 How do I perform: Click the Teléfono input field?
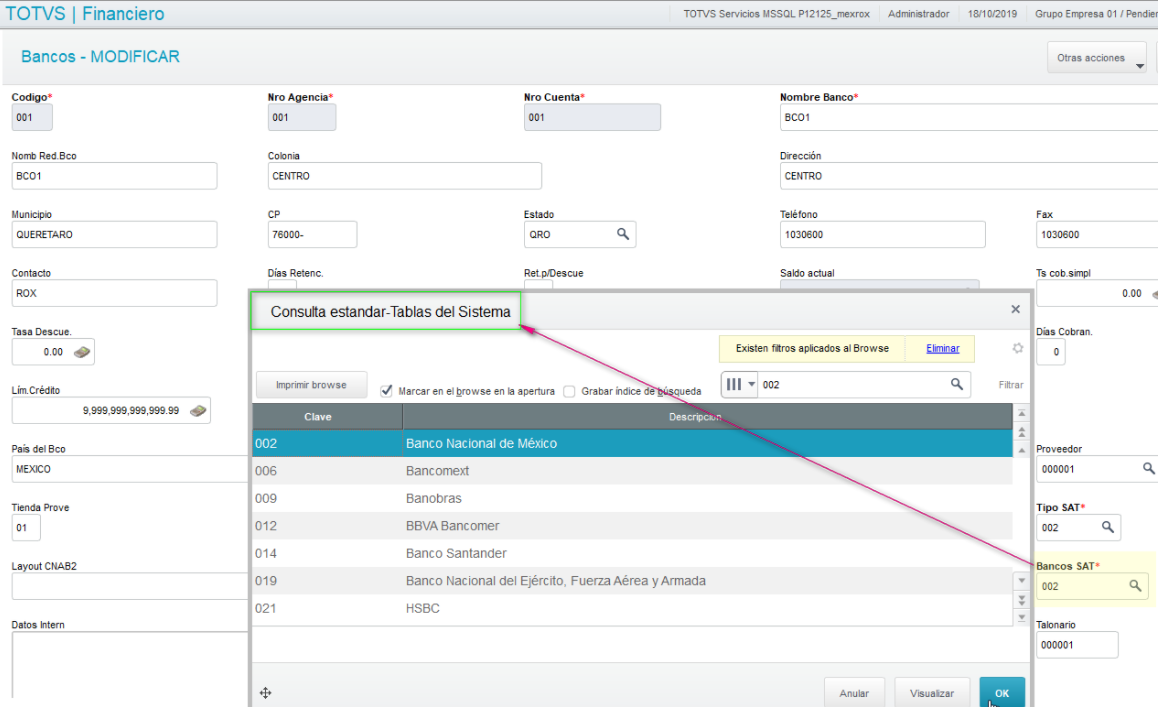coord(883,234)
